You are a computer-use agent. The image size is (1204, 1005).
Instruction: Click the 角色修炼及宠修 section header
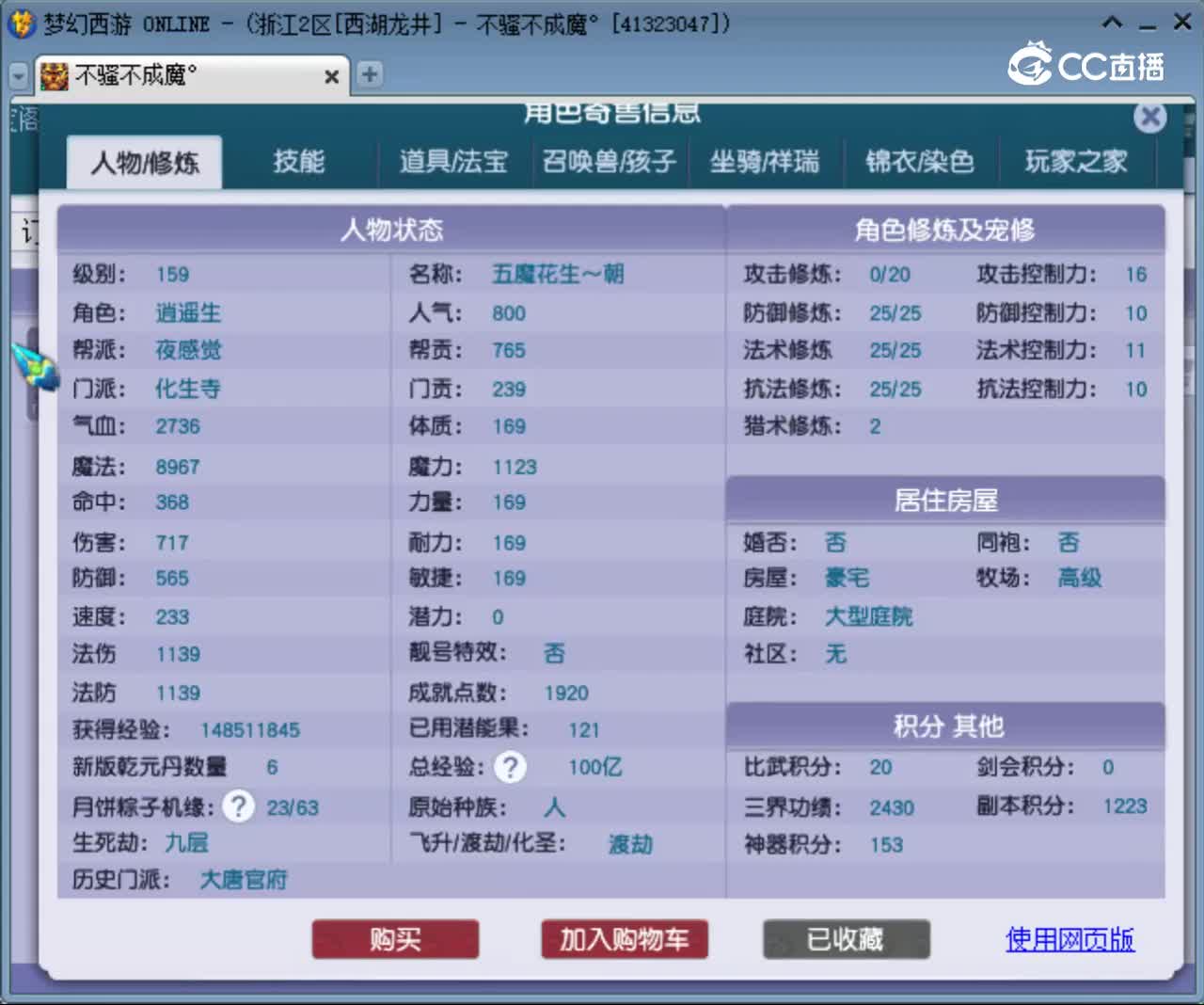[945, 230]
